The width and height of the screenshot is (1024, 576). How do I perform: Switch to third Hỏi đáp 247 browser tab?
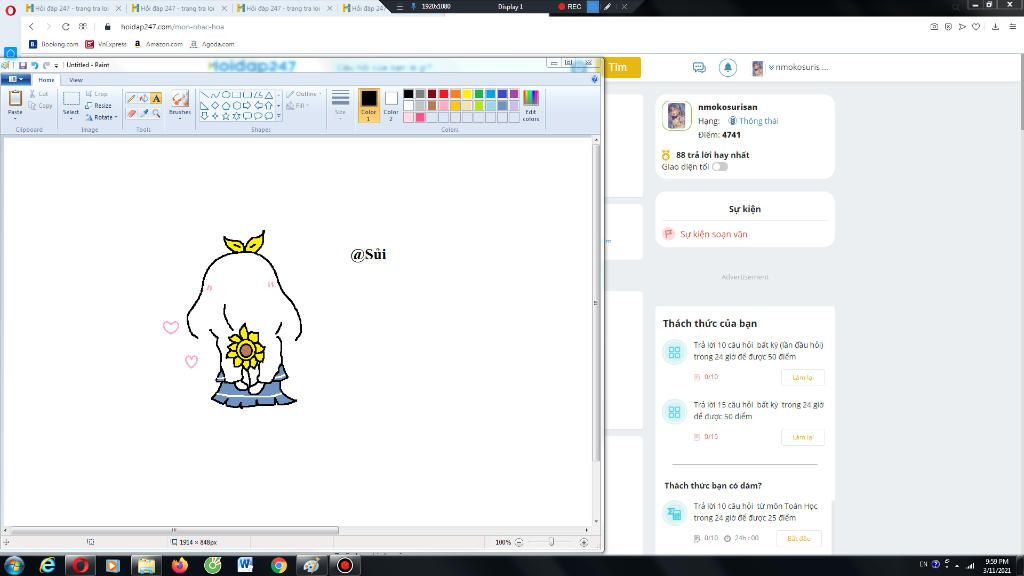(283, 8)
